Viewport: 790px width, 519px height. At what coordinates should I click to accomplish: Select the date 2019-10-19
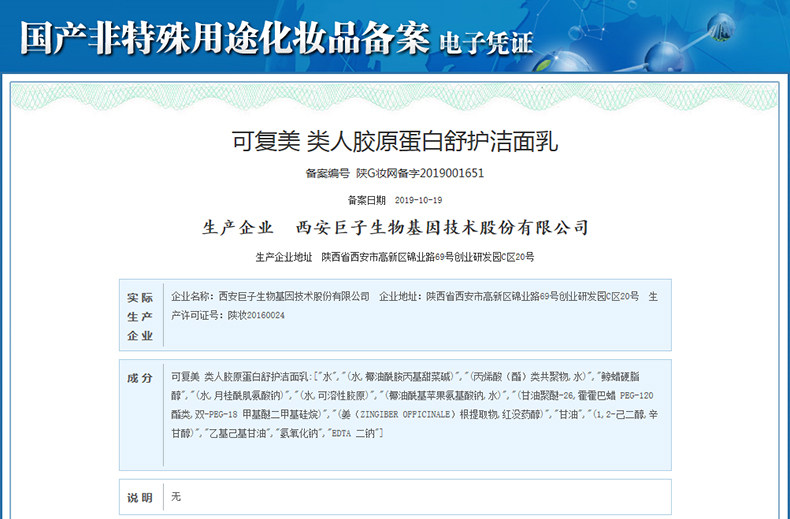click(418, 201)
